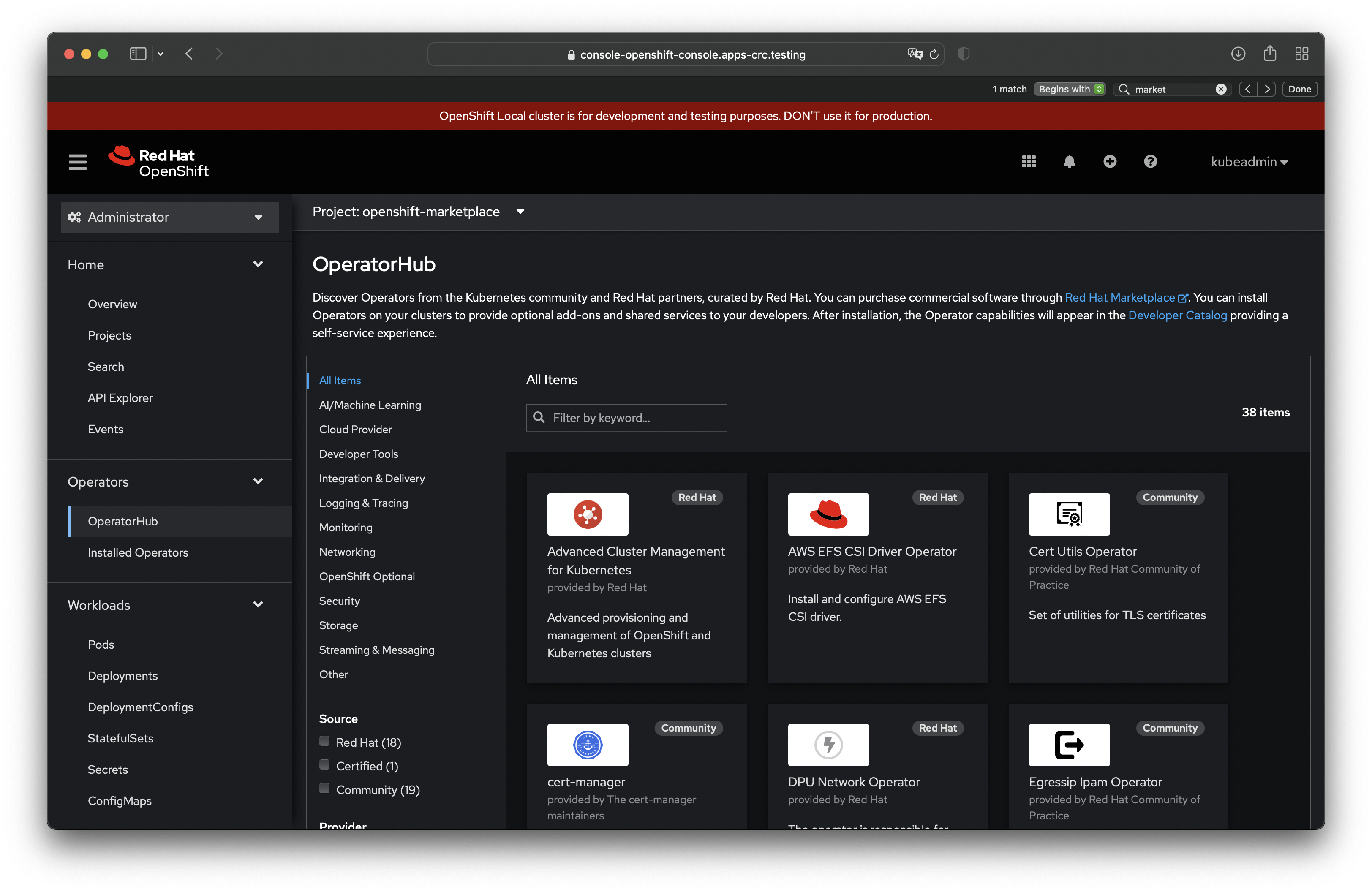1372x892 pixels.
Task: Go to Installed Operators
Action: click(x=138, y=552)
